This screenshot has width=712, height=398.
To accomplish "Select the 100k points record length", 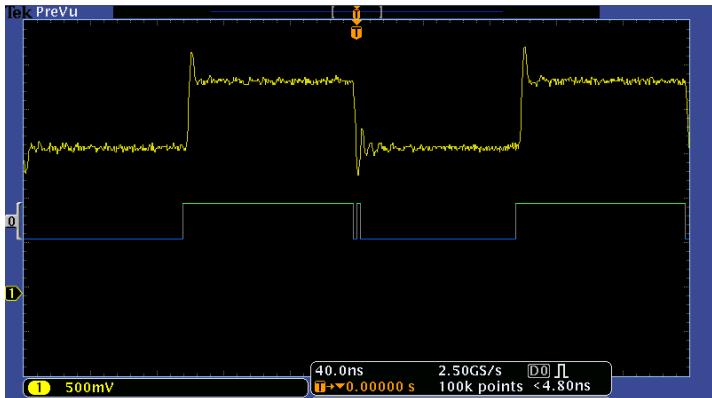I will point(480,387).
